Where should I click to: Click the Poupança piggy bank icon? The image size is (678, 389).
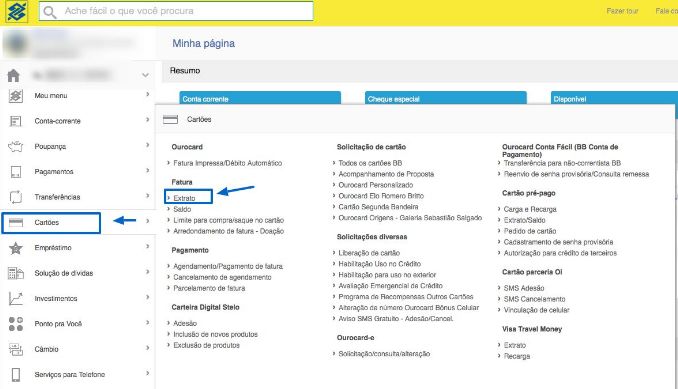pos(16,147)
